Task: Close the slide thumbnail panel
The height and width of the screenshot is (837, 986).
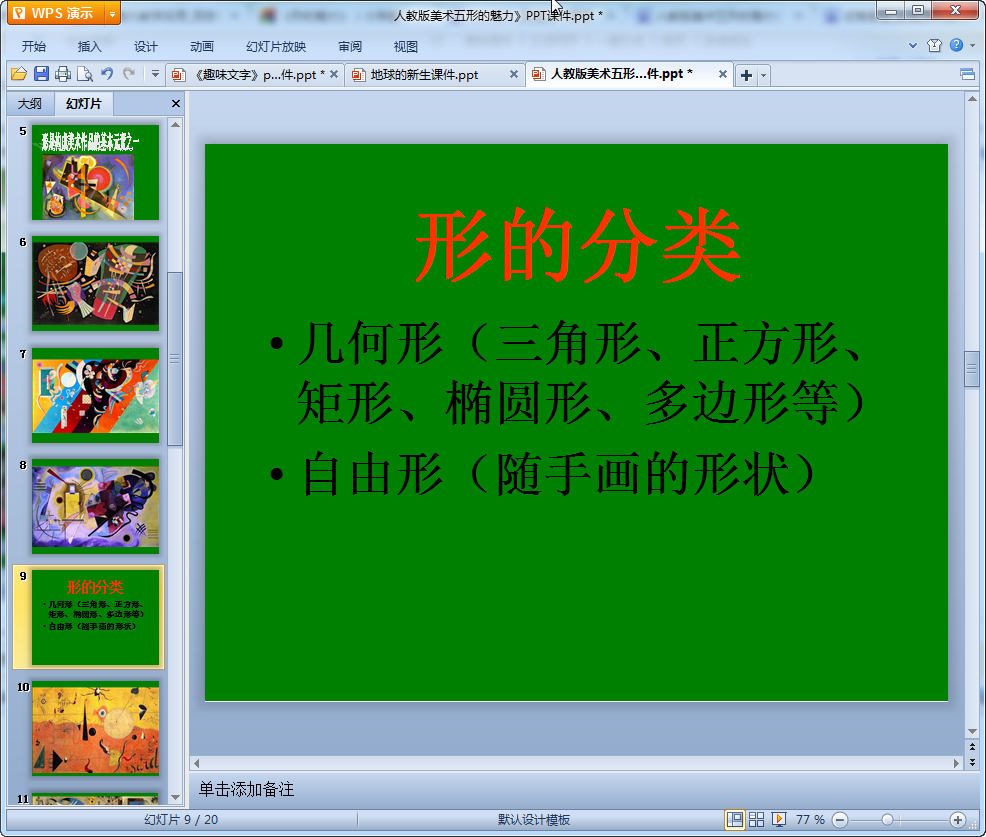Action: tap(176, 104)
